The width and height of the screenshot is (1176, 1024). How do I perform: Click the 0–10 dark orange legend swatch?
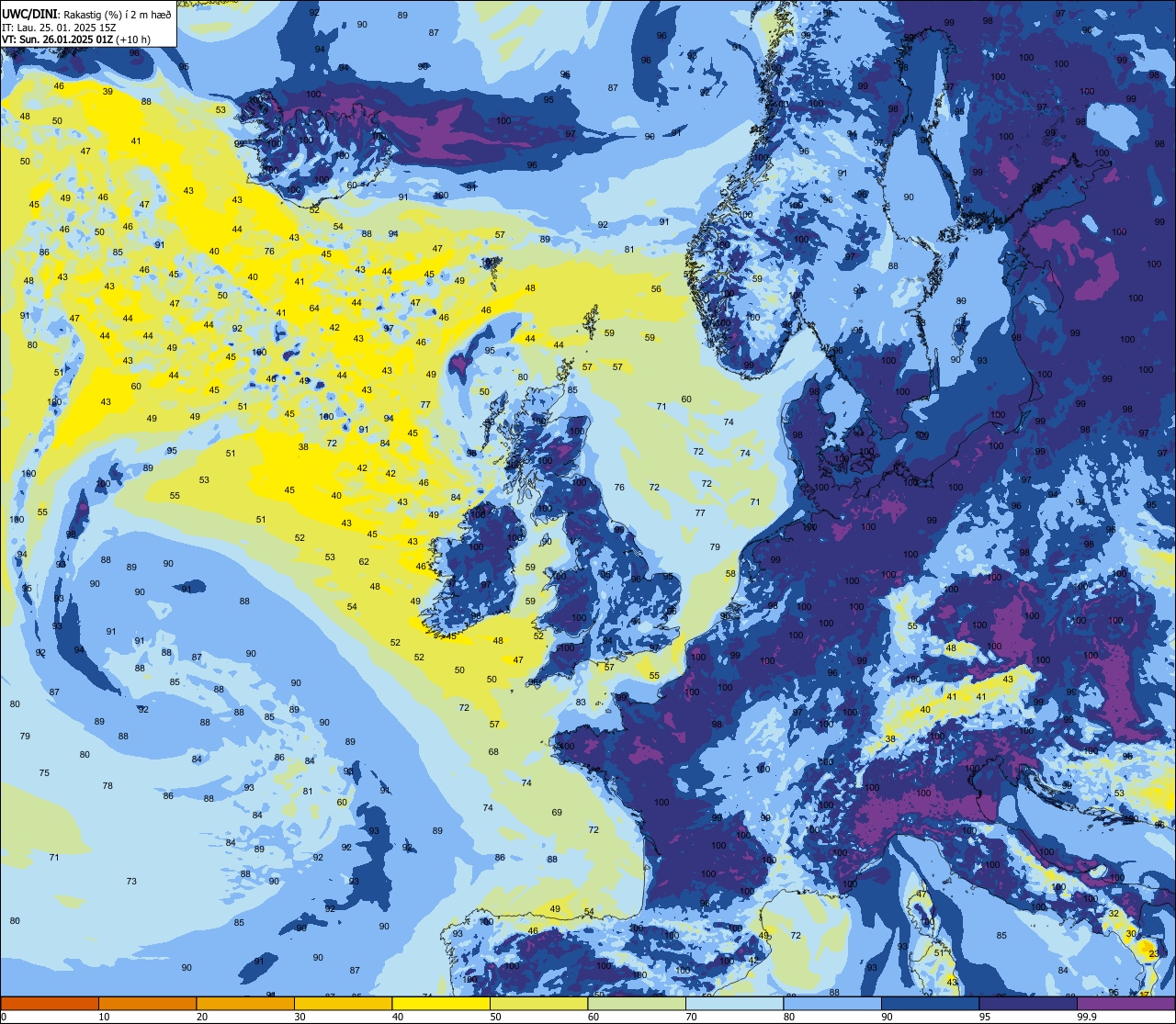point(50,1003)
